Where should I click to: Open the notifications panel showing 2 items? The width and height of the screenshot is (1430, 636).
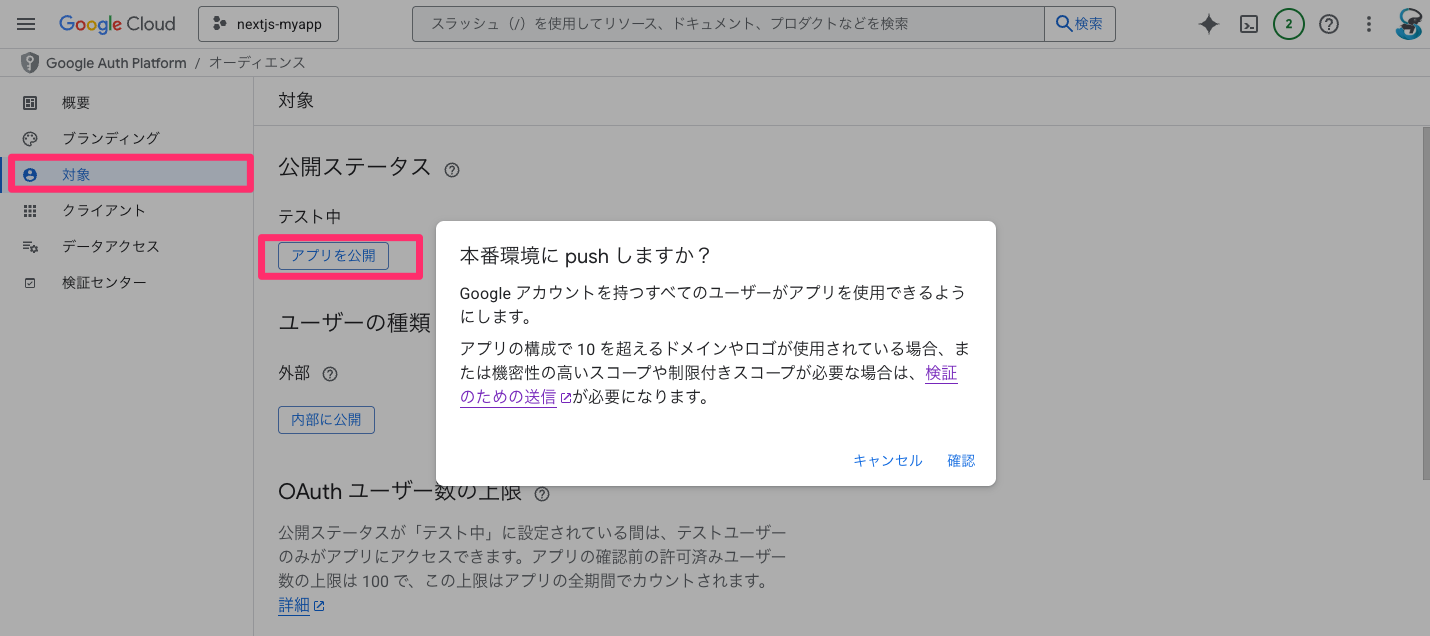click(x=1288, y=24)
